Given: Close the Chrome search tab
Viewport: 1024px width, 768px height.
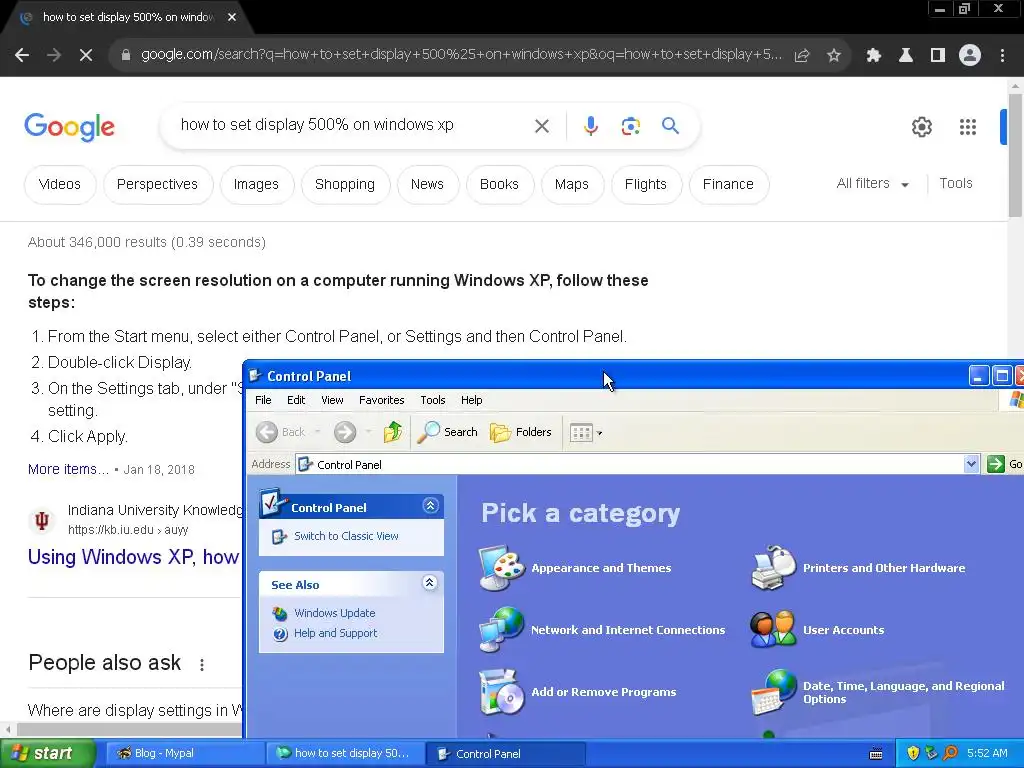Looking at the screenshot, I should (x=232, y=17).
